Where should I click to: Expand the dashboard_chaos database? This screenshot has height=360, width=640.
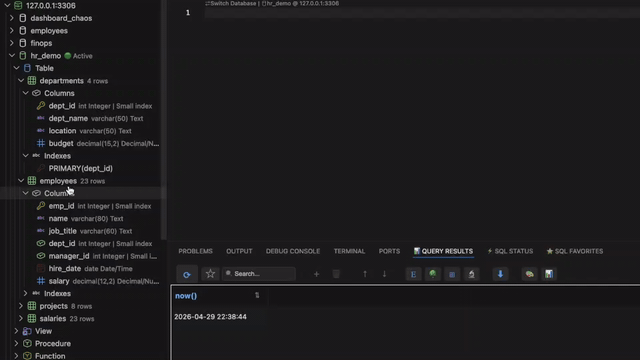(x=12, y=18)
